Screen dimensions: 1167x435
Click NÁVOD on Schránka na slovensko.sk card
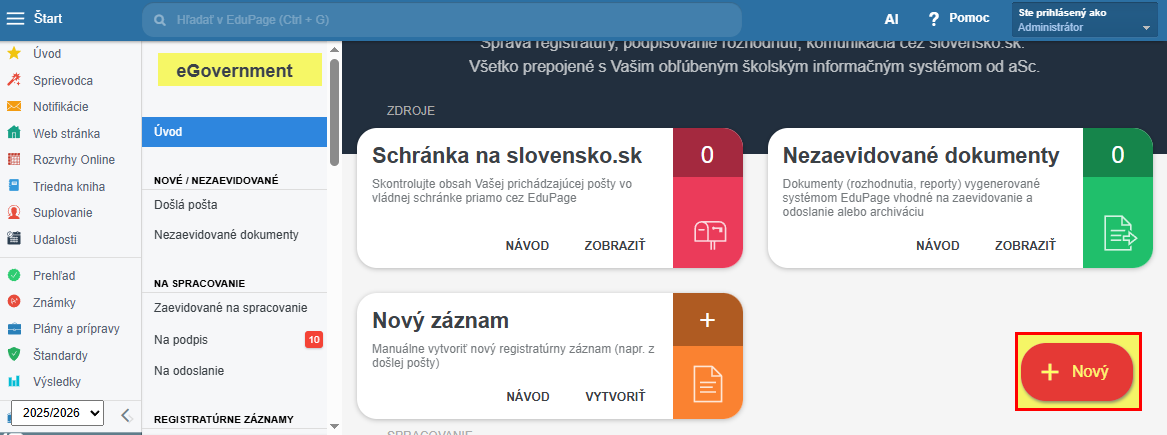[x=527, y=246]
